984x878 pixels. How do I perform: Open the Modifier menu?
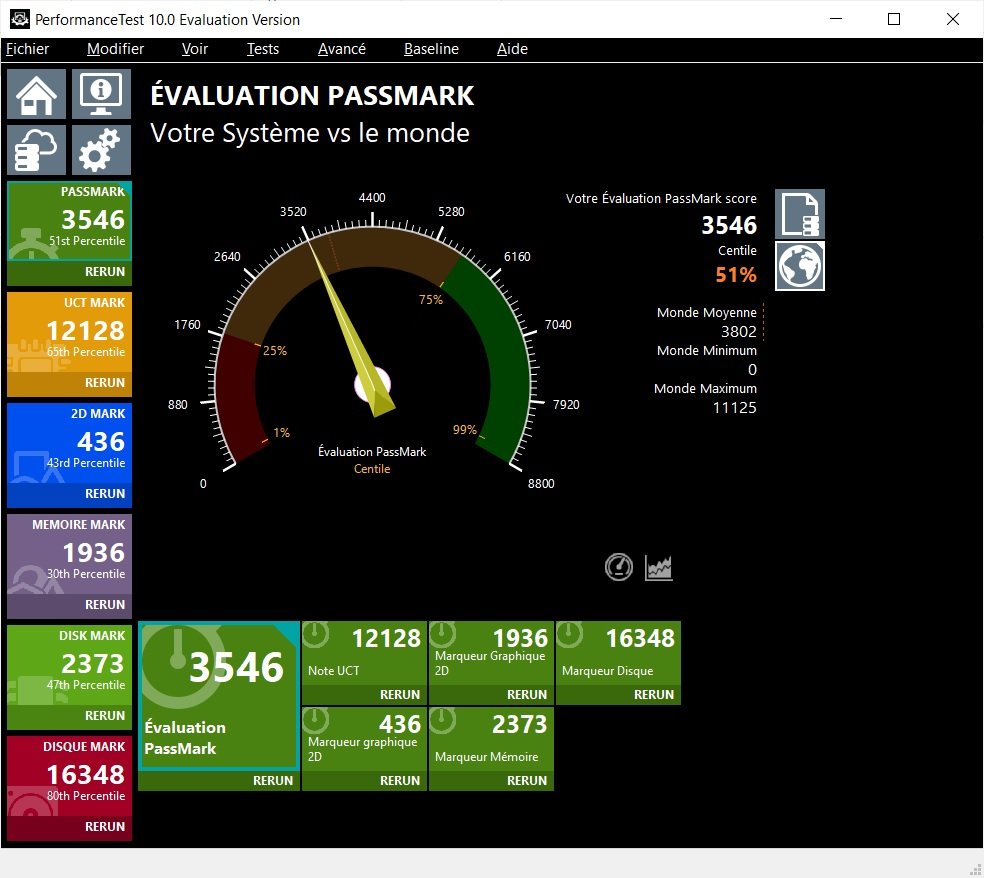click(x=115, y=49)
